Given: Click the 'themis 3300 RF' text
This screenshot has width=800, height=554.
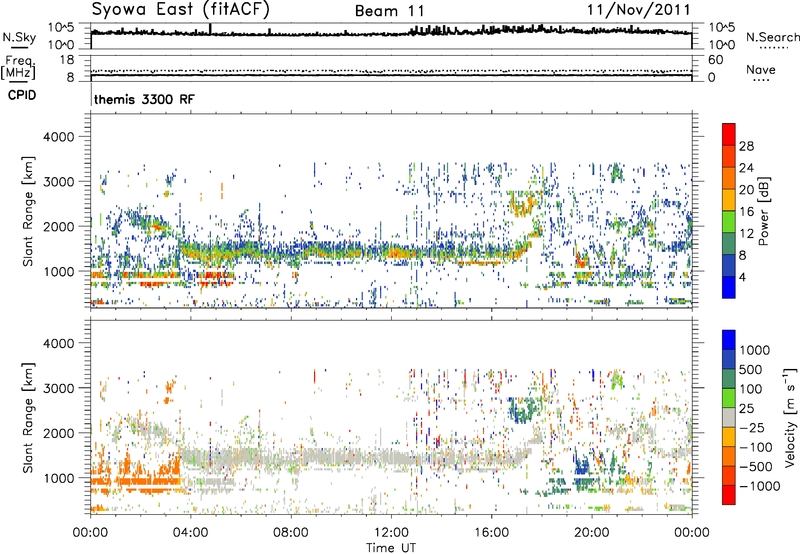Looking at the screenshot, I should (144, 99).
